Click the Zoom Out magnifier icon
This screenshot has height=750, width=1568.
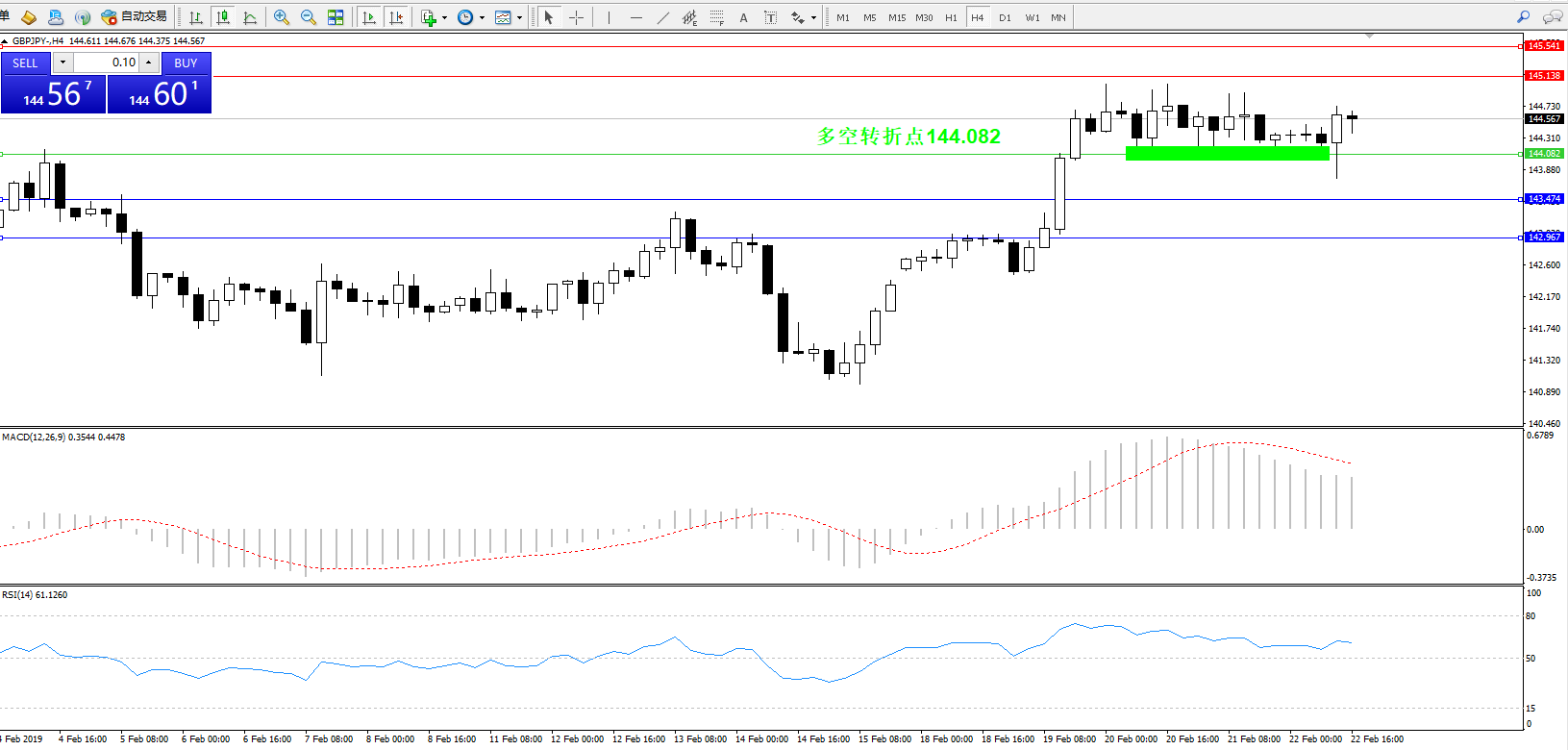click(309, 17)
